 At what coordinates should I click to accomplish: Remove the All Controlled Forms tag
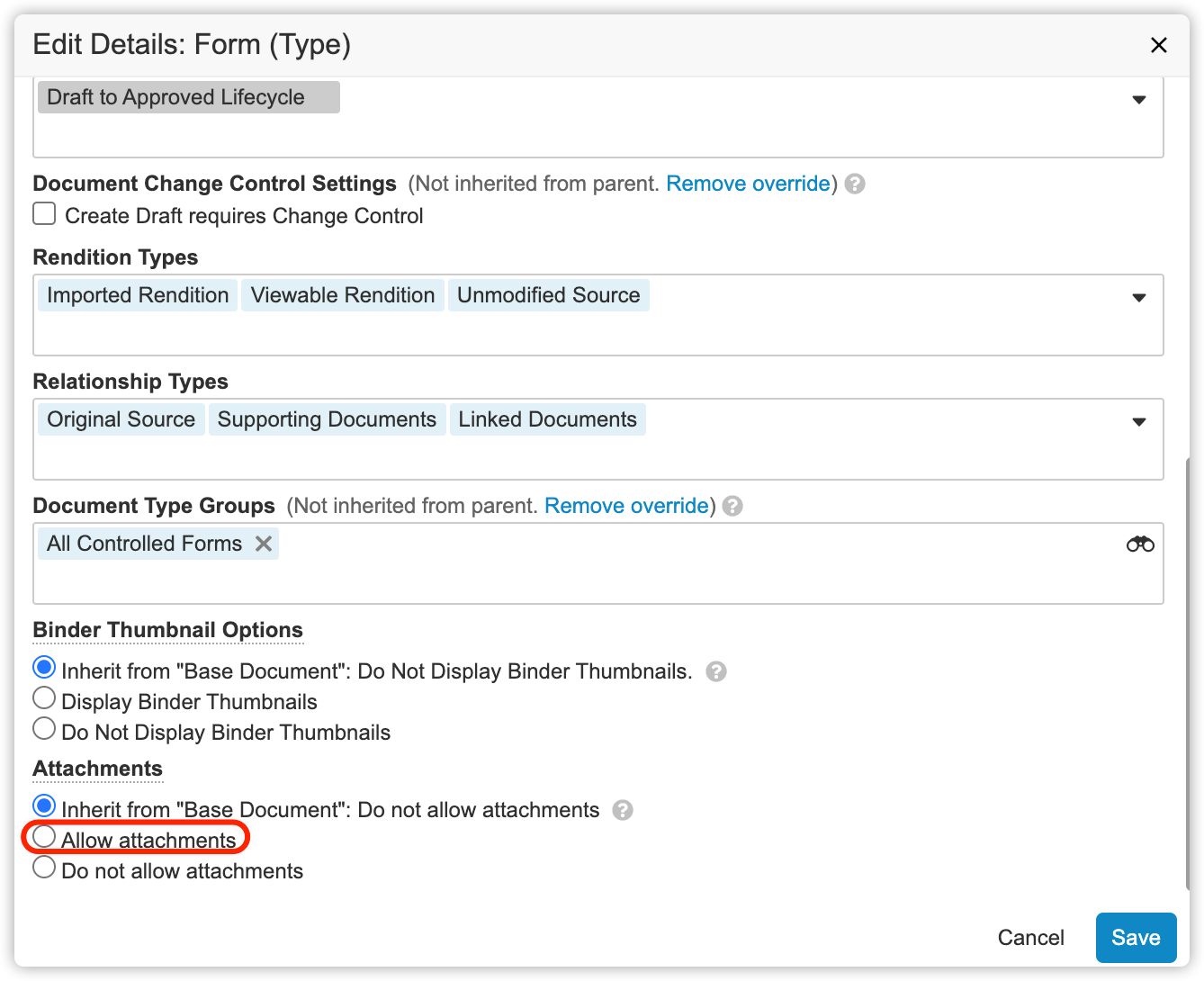point(264,544)
